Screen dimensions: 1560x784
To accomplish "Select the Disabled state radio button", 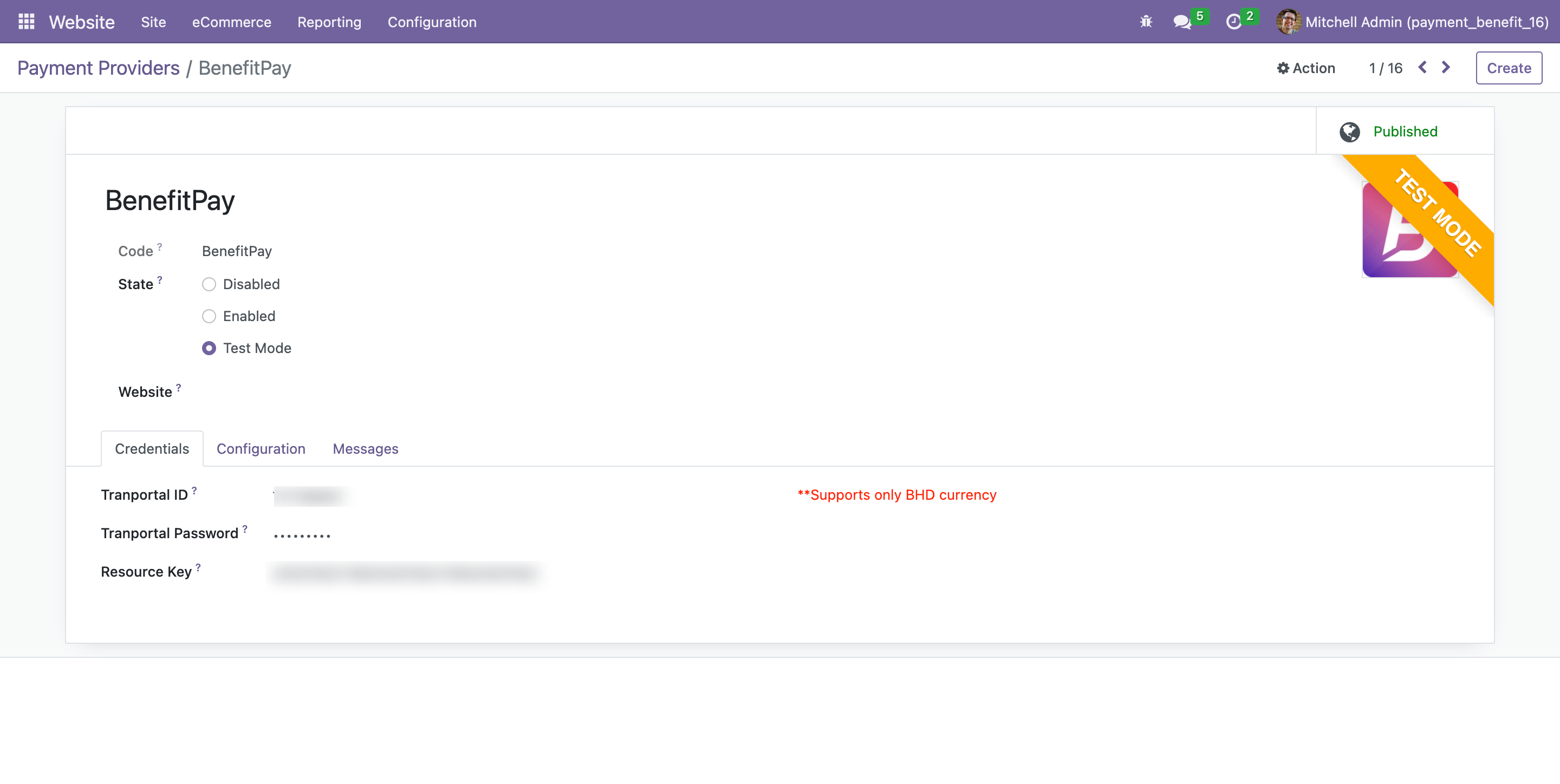I will (209, 285).
